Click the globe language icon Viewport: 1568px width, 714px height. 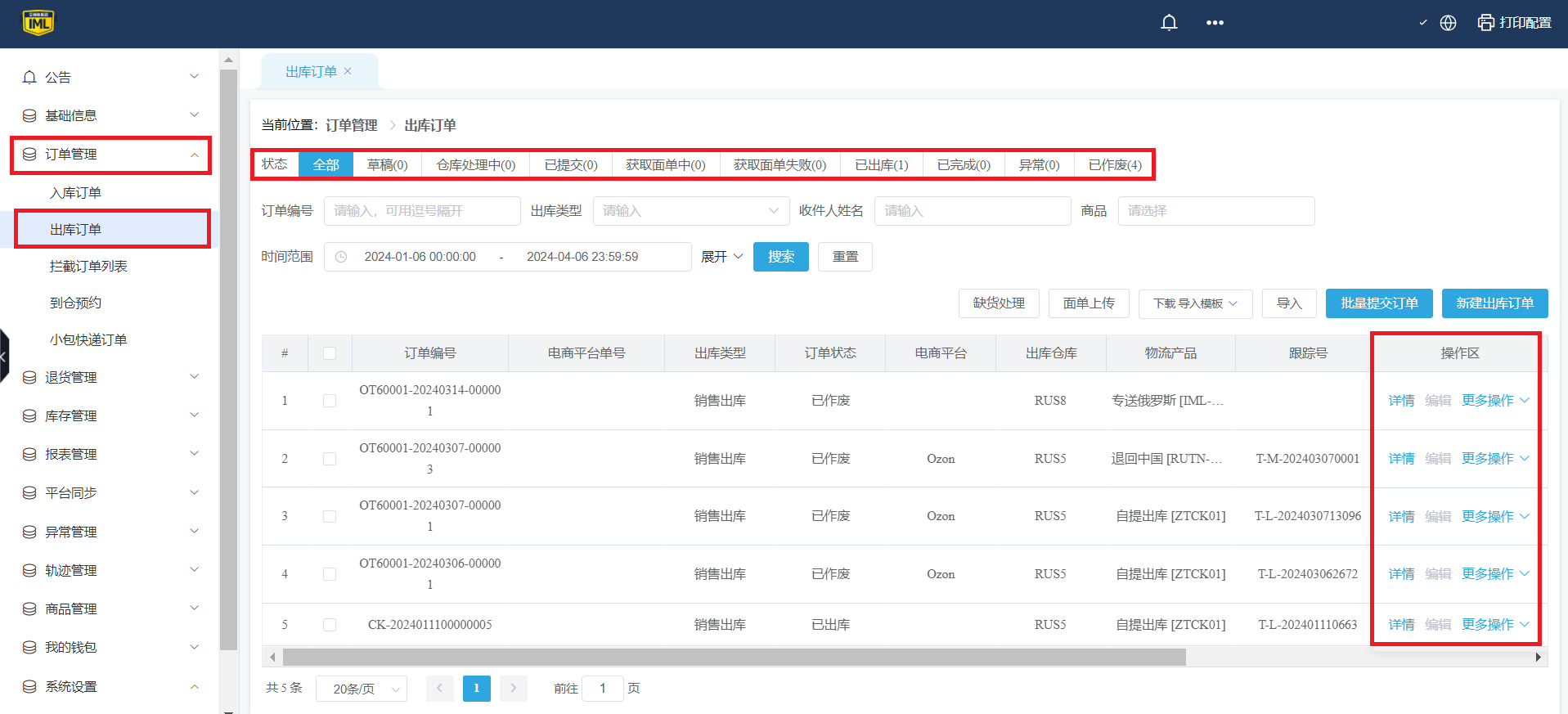click(1448, 23)
